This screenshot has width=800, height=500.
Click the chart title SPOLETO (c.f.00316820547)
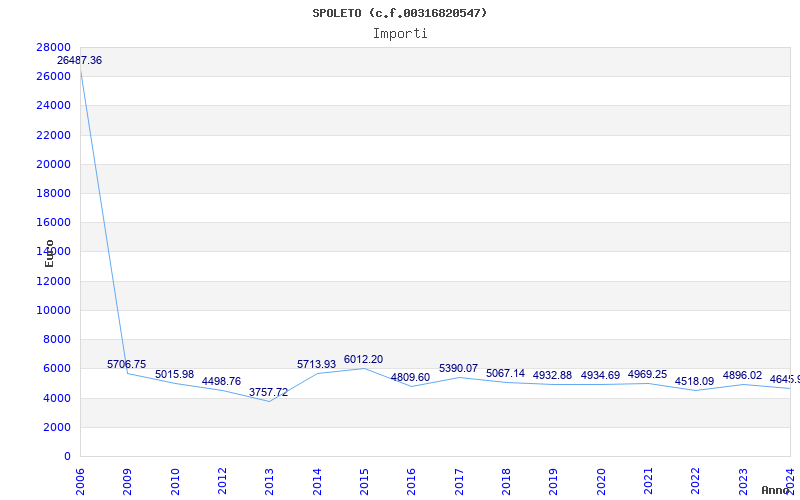(x=399, y=13)
